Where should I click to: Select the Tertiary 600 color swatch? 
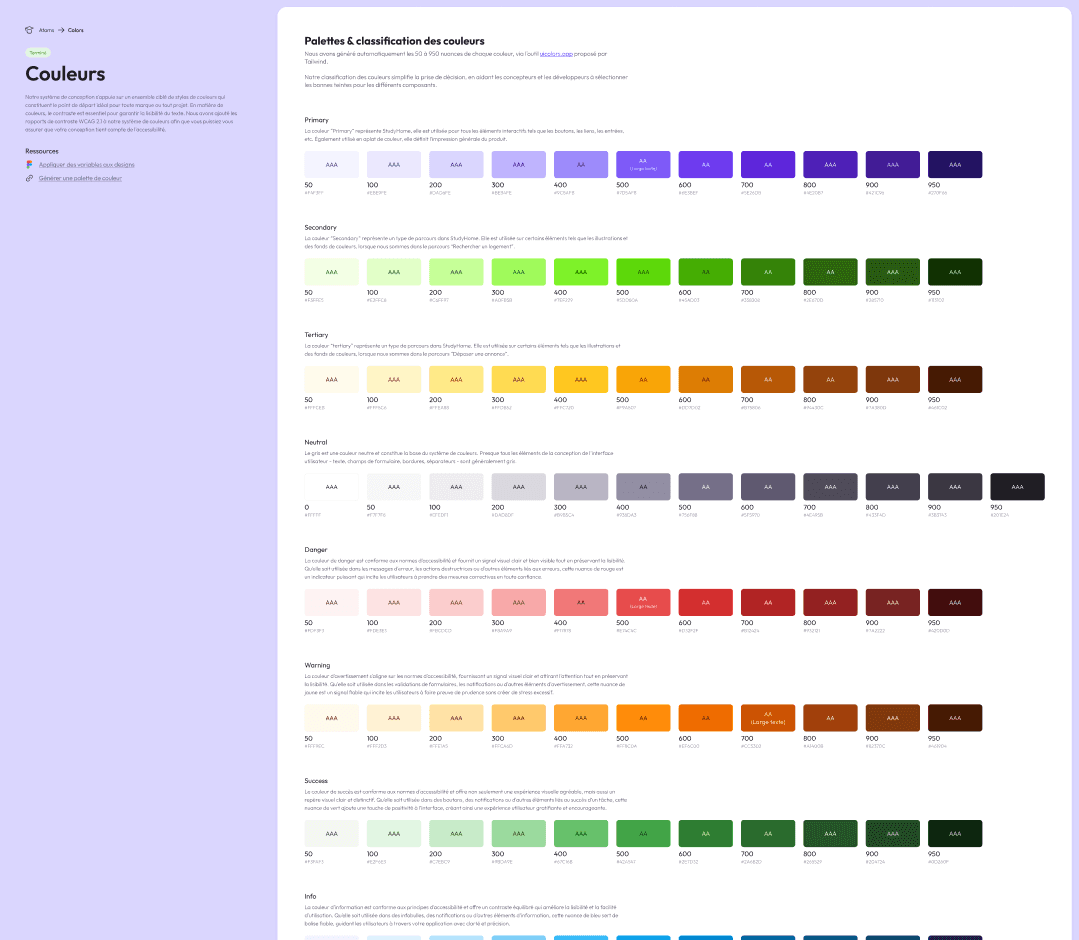click(705, 379)
